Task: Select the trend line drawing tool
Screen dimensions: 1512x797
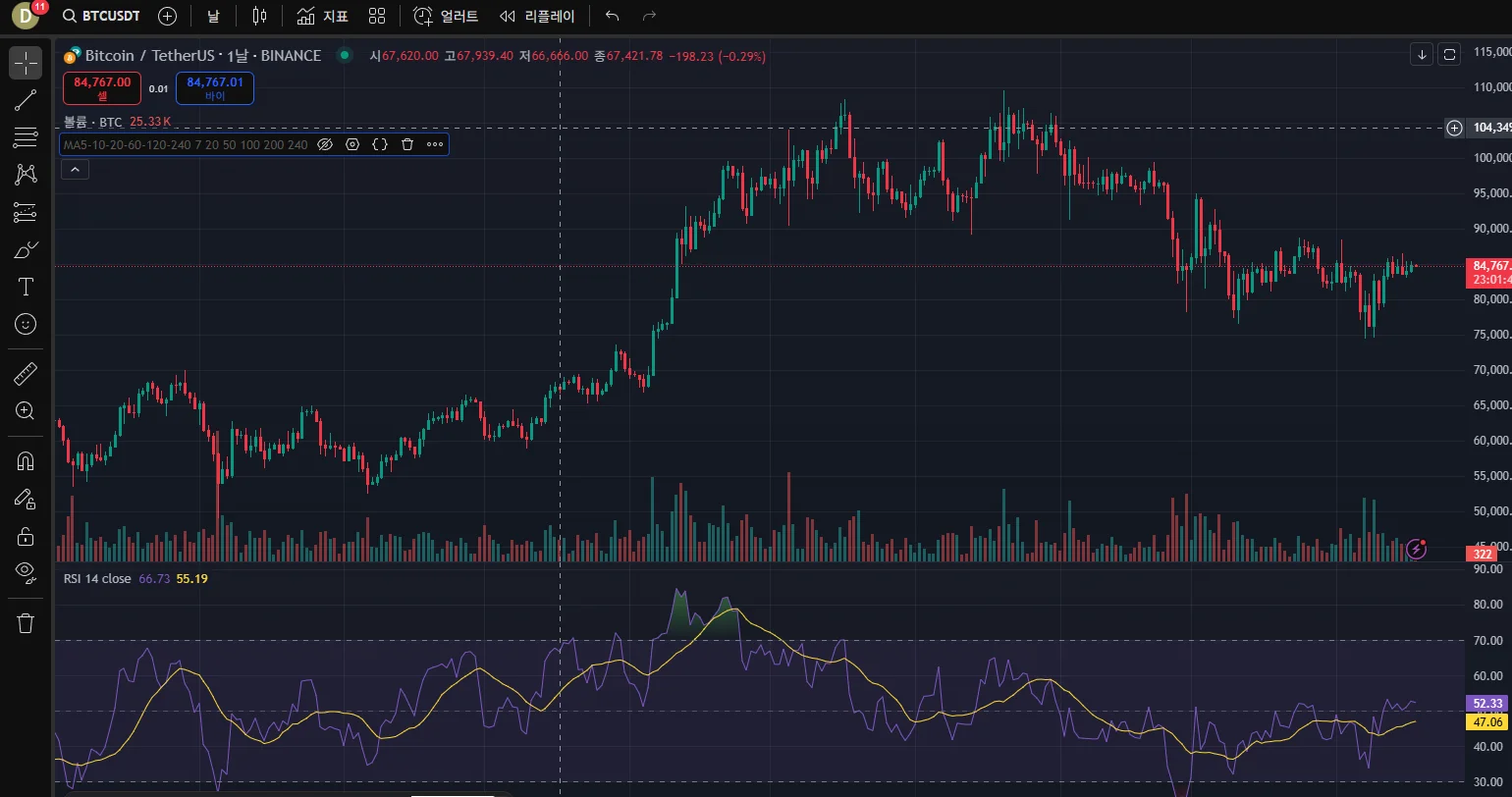Action: 26,99
